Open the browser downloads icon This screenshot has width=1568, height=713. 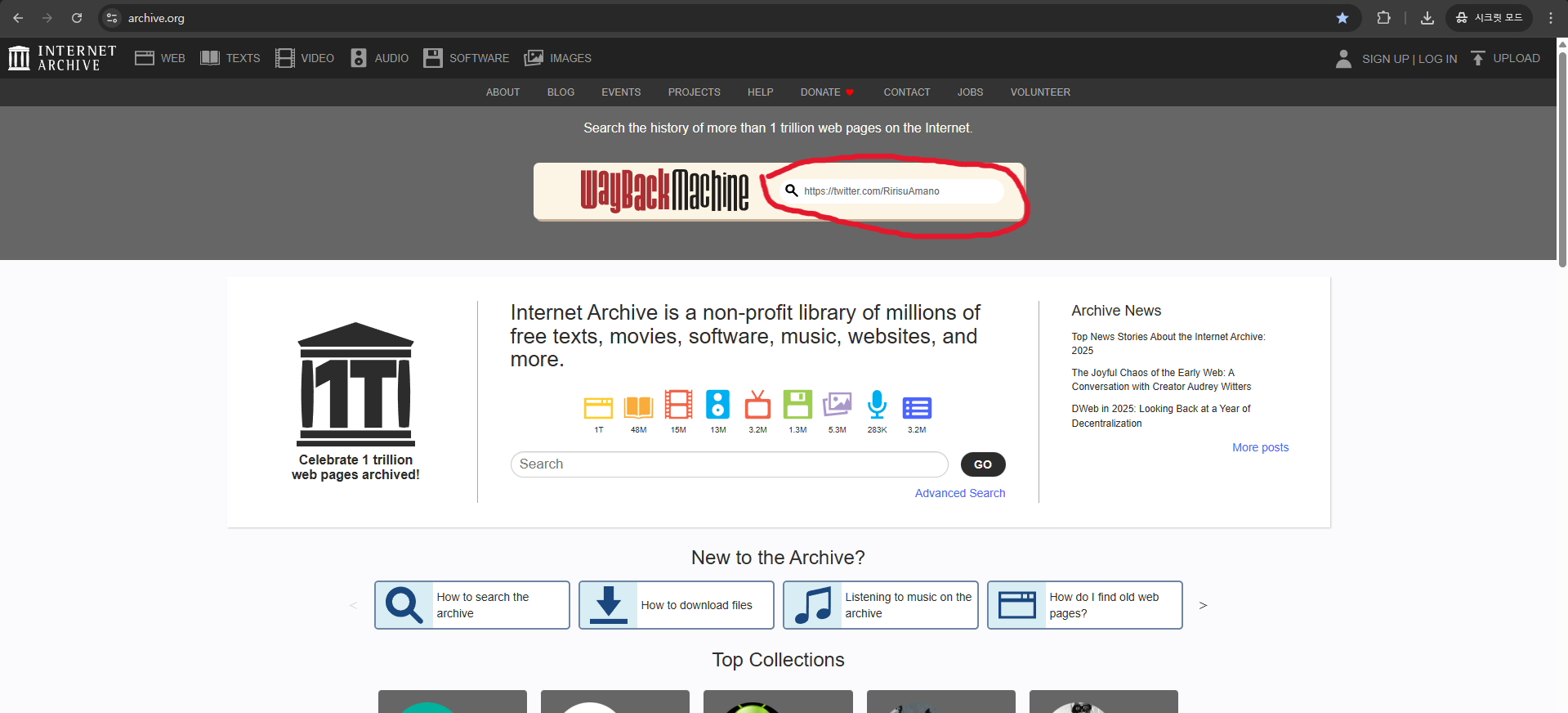point(1427,18)
